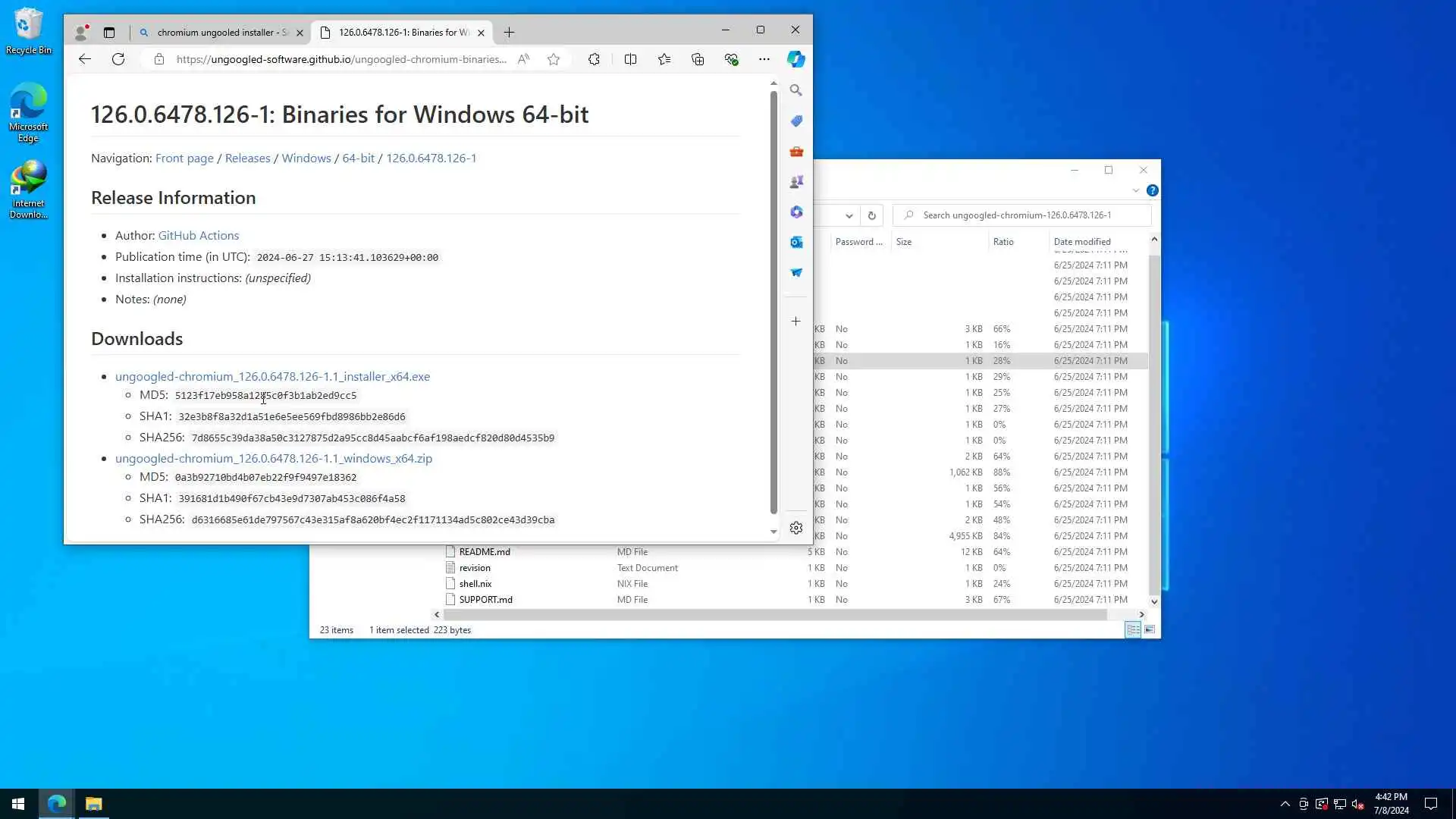This screenshot has height=819, width=1456.
Task: Open the GitHub Actions author link
Action: pyautogui.click(x=198, y=235)
